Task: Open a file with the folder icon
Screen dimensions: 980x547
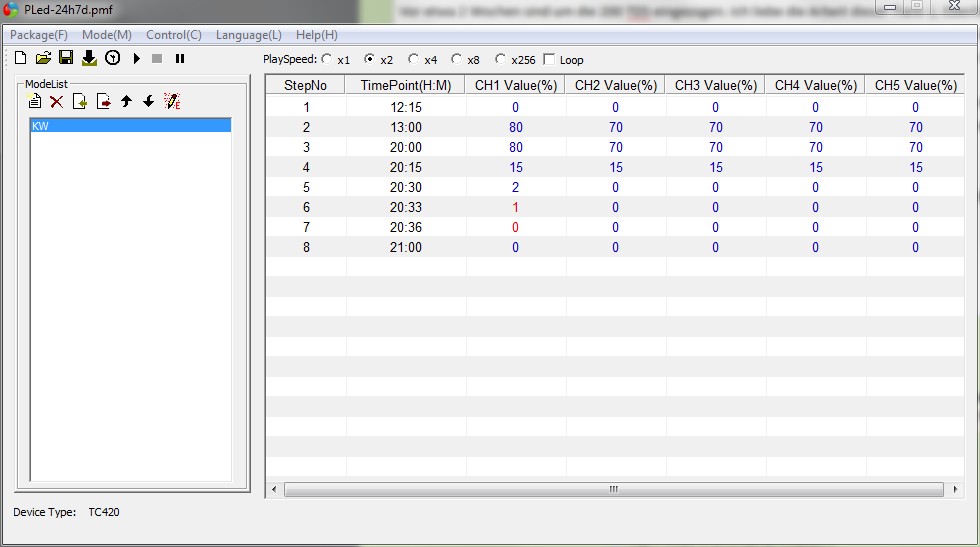Action: point(43,59)
